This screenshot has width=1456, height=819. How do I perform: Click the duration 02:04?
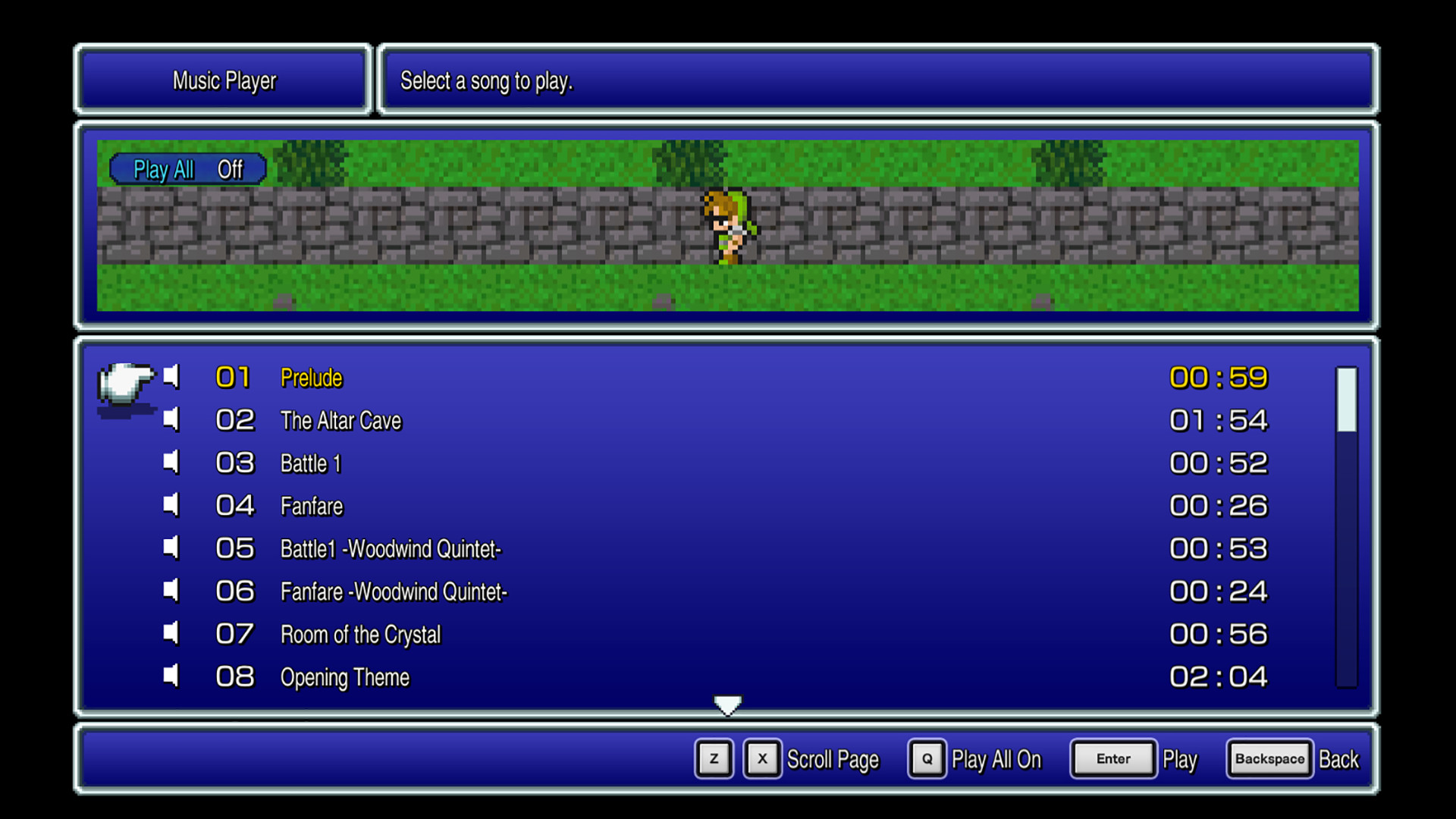[1218, 676]
